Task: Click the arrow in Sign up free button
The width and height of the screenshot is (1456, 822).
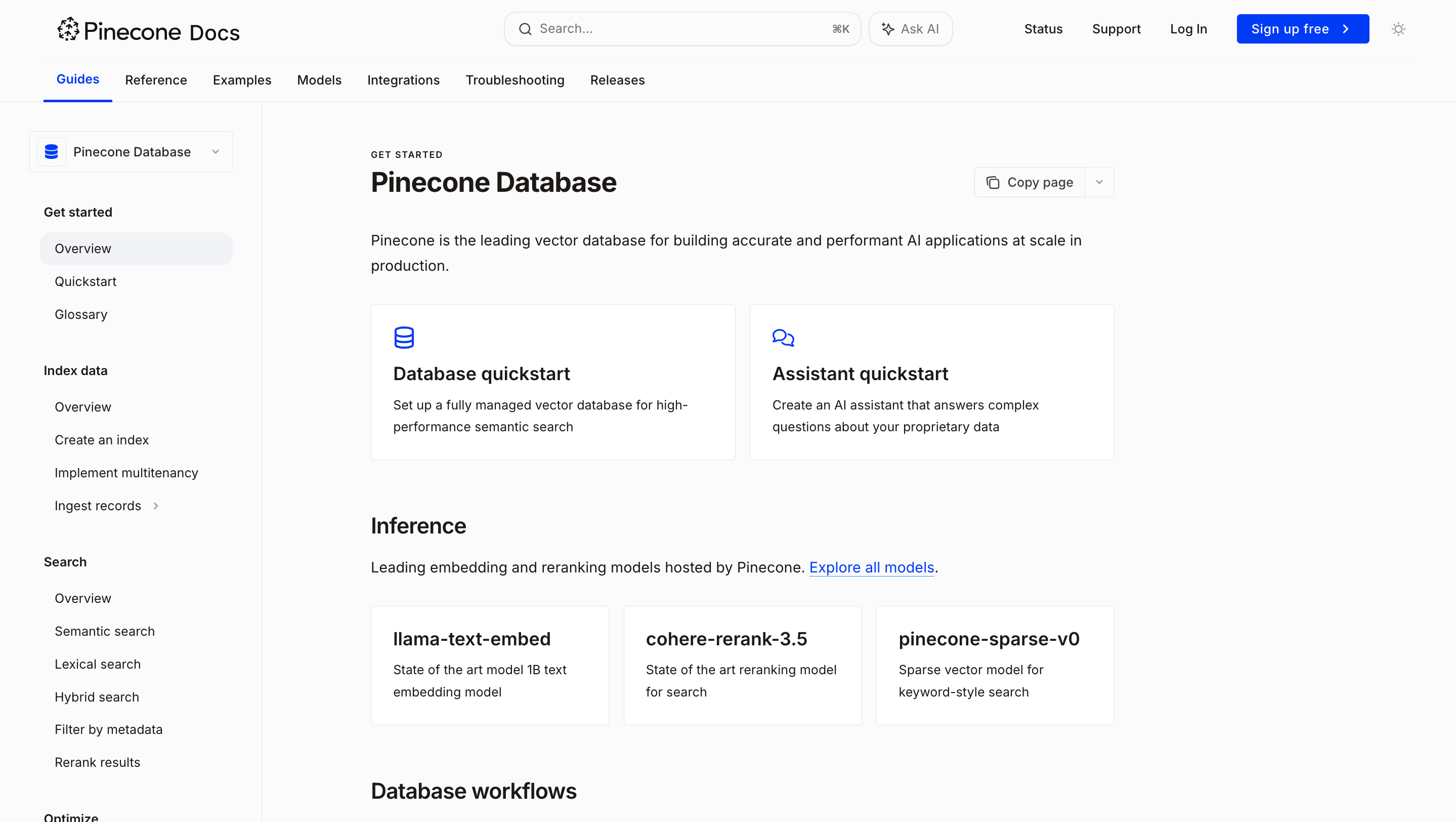Action: tap(1346, 29)
